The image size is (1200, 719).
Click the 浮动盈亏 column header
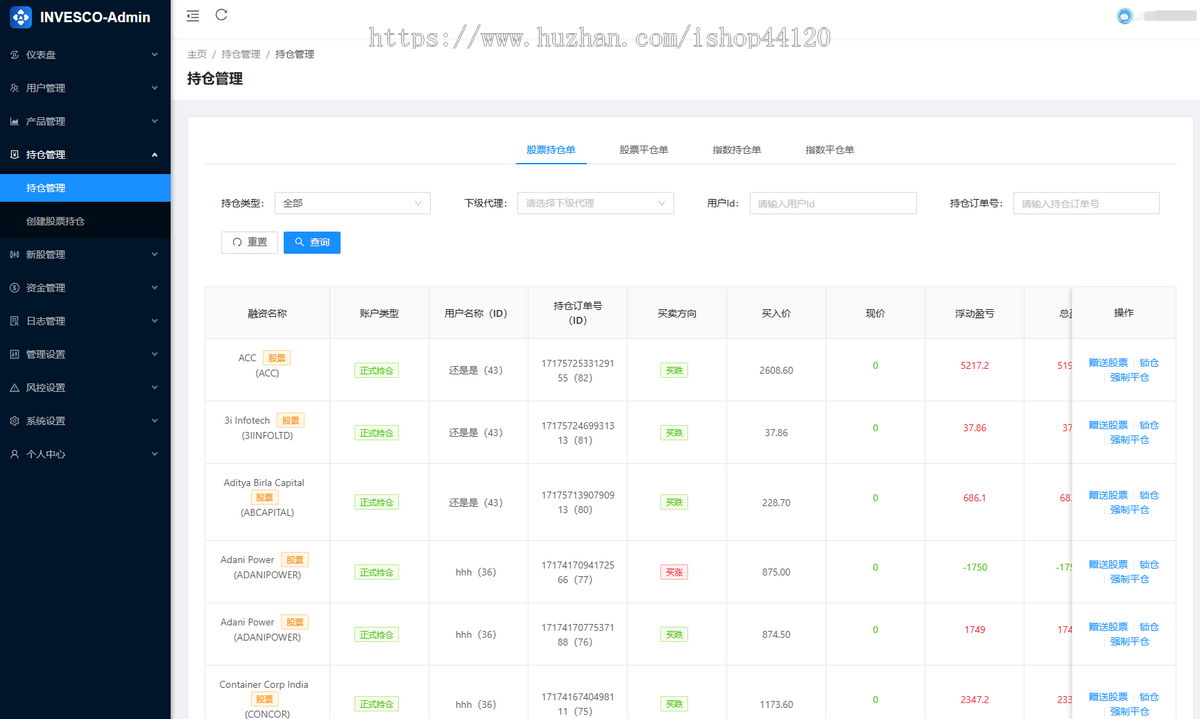975,313
